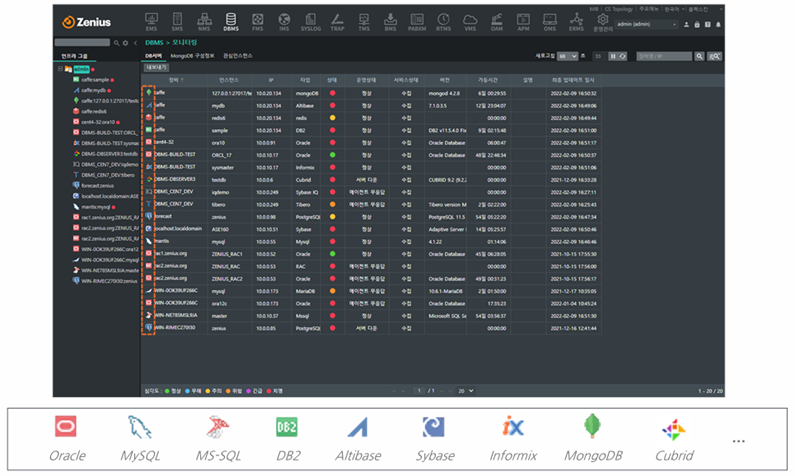
Task: Click the DBMS-DBSERVER3 table row name
Action: [x=175, y=179]
